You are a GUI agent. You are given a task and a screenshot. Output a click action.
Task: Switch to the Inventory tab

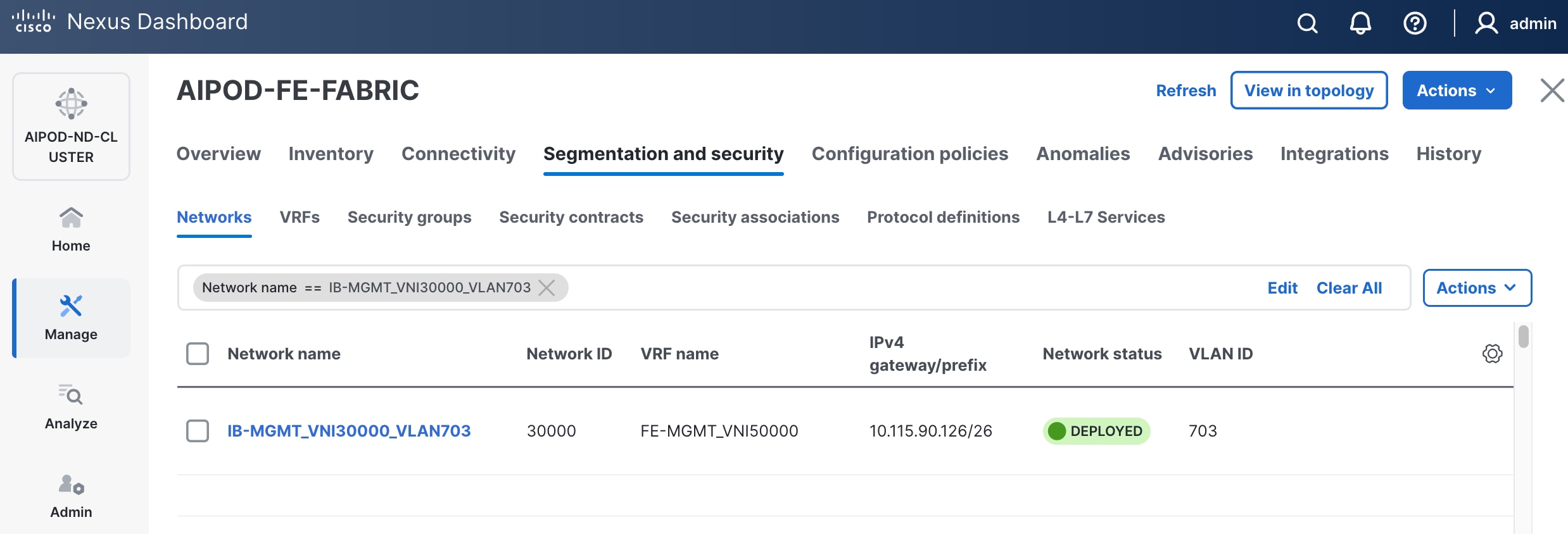[331, 154]
